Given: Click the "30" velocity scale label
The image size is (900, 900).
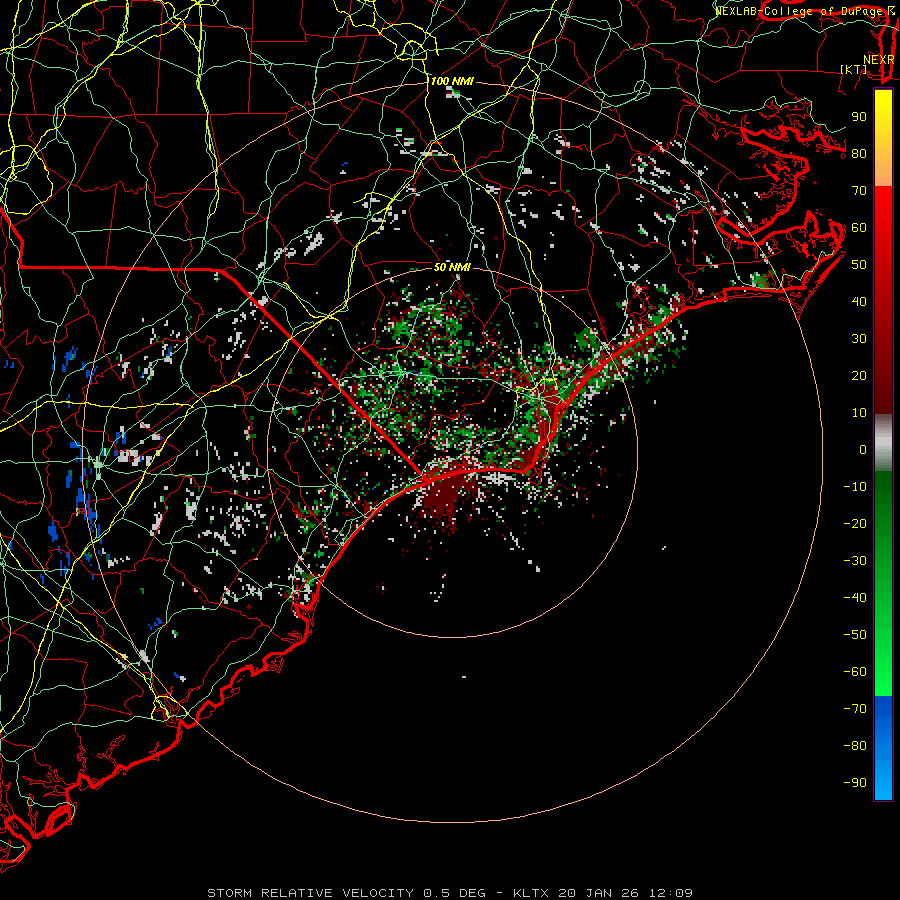Looking at the screenshot, I should pos(859,339).
